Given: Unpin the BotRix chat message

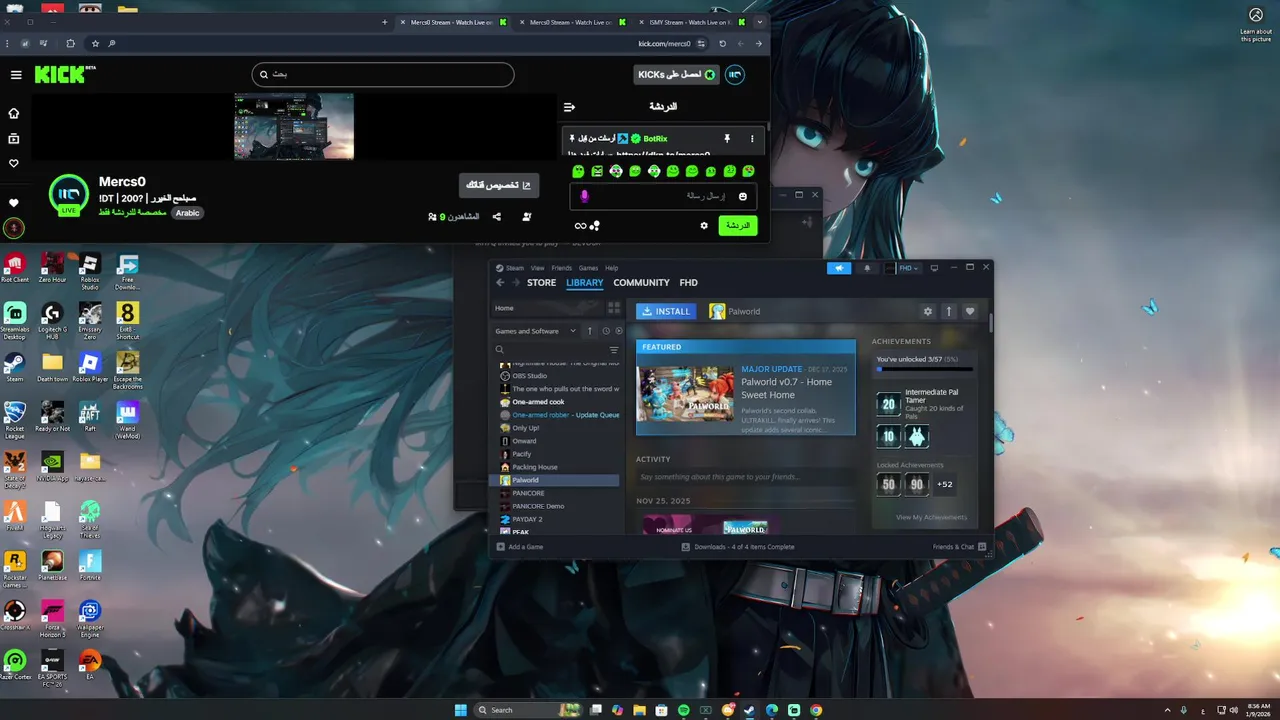Looking at the screenshot, I should pyautogui.click(x=727, y=138).
